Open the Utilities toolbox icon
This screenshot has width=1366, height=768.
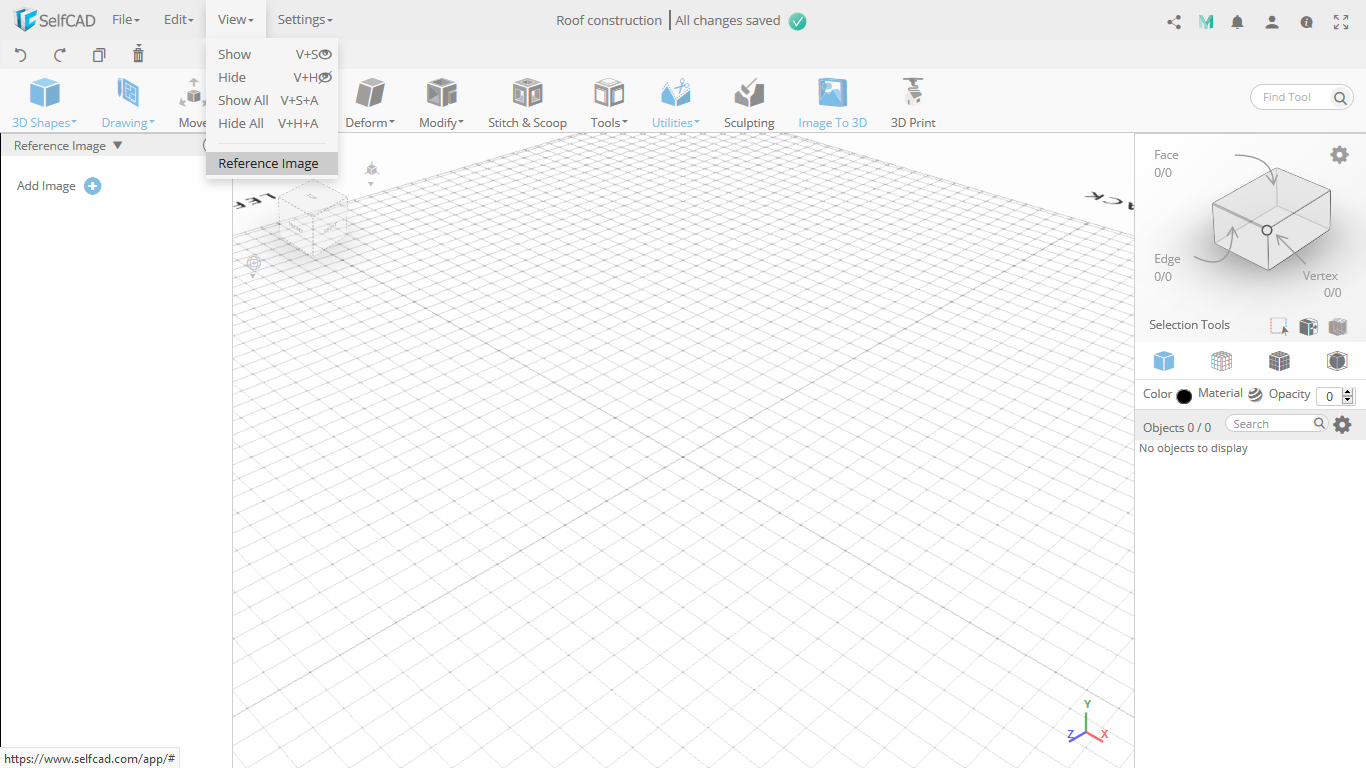(x=676, y=93)
